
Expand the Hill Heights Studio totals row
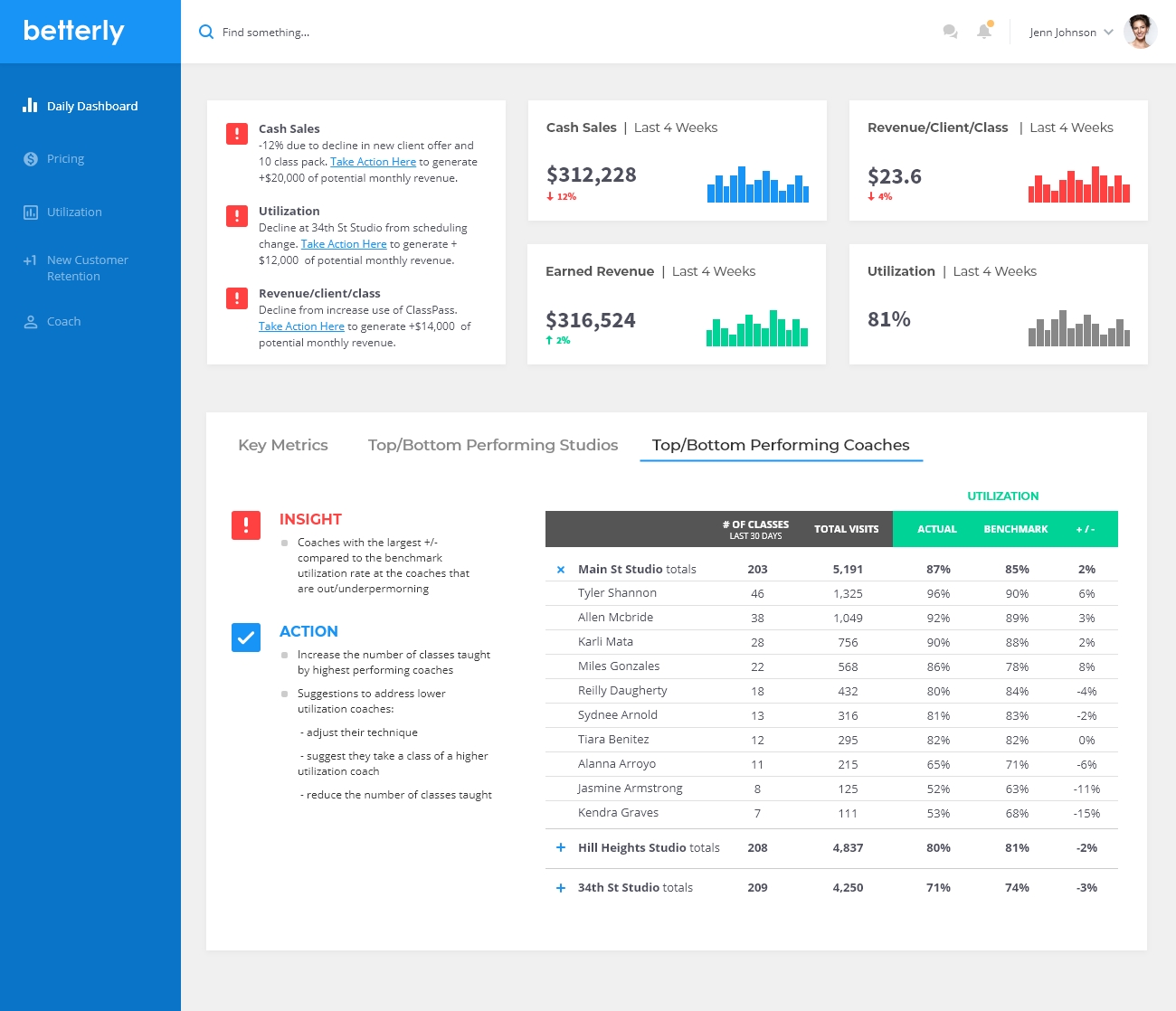coord(561,848)
